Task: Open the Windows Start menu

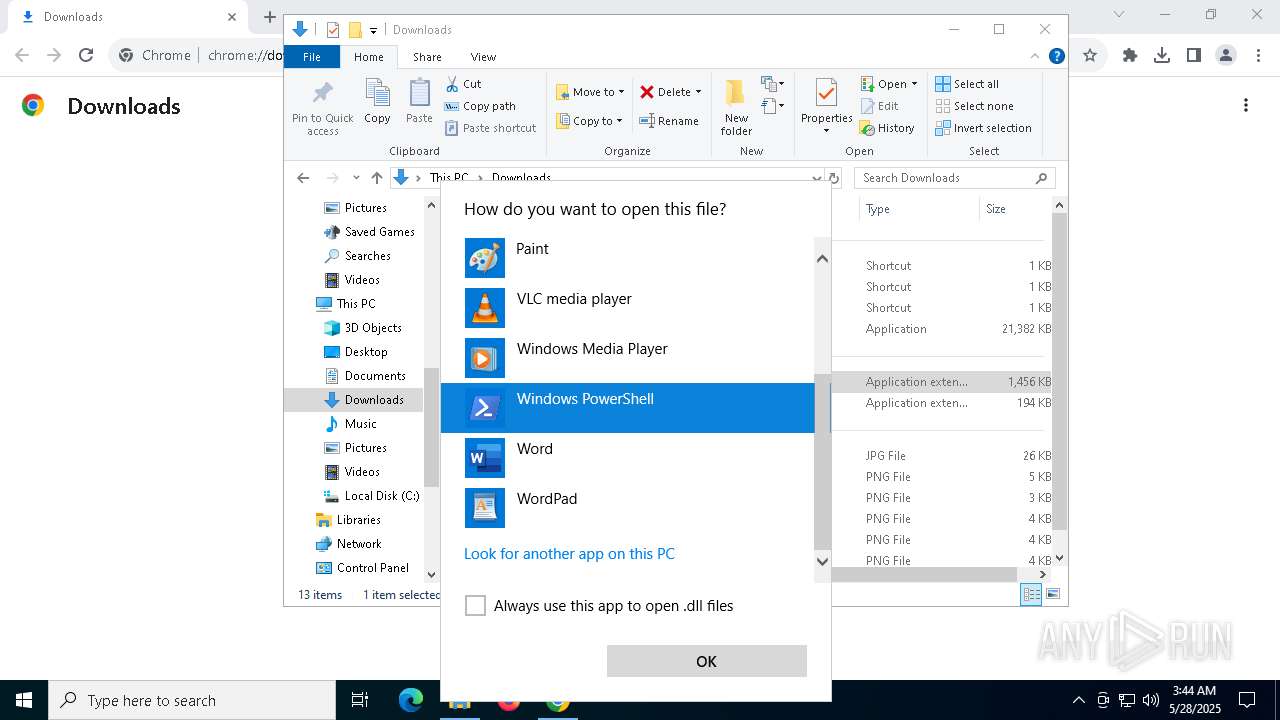Action: [24, 700]
